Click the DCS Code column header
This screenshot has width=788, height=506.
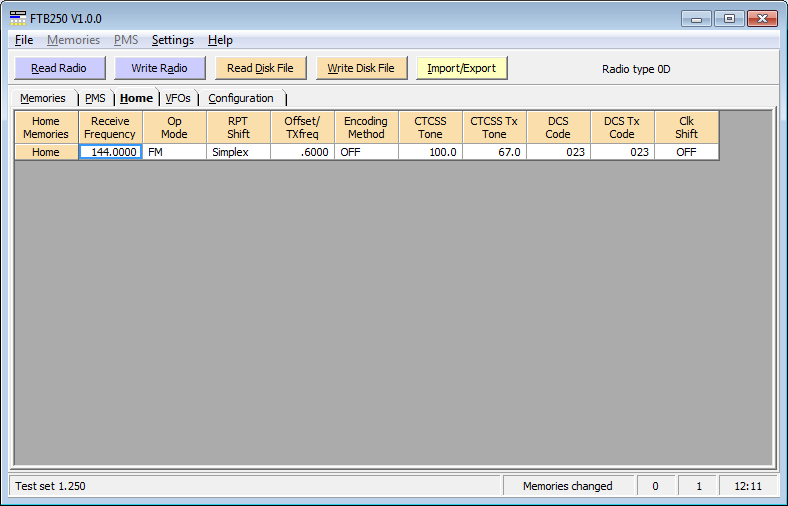pos(558,127)
